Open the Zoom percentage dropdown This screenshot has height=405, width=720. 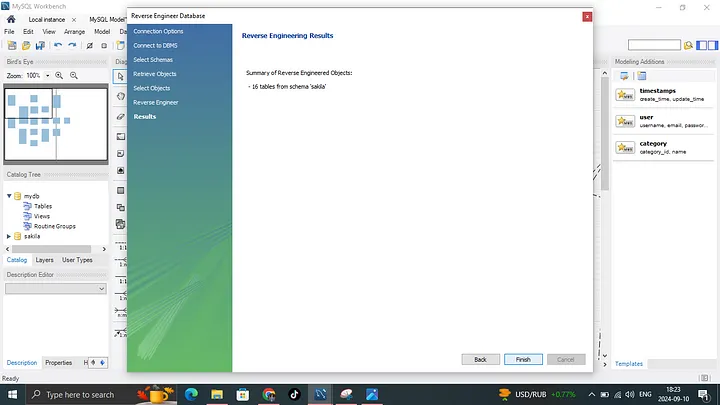pyautogui.click(x=47, y=75)
